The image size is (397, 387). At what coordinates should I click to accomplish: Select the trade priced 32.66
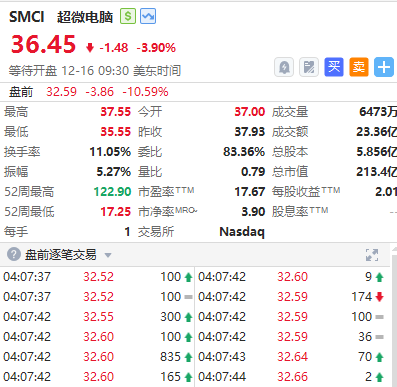tap(291, 376)
